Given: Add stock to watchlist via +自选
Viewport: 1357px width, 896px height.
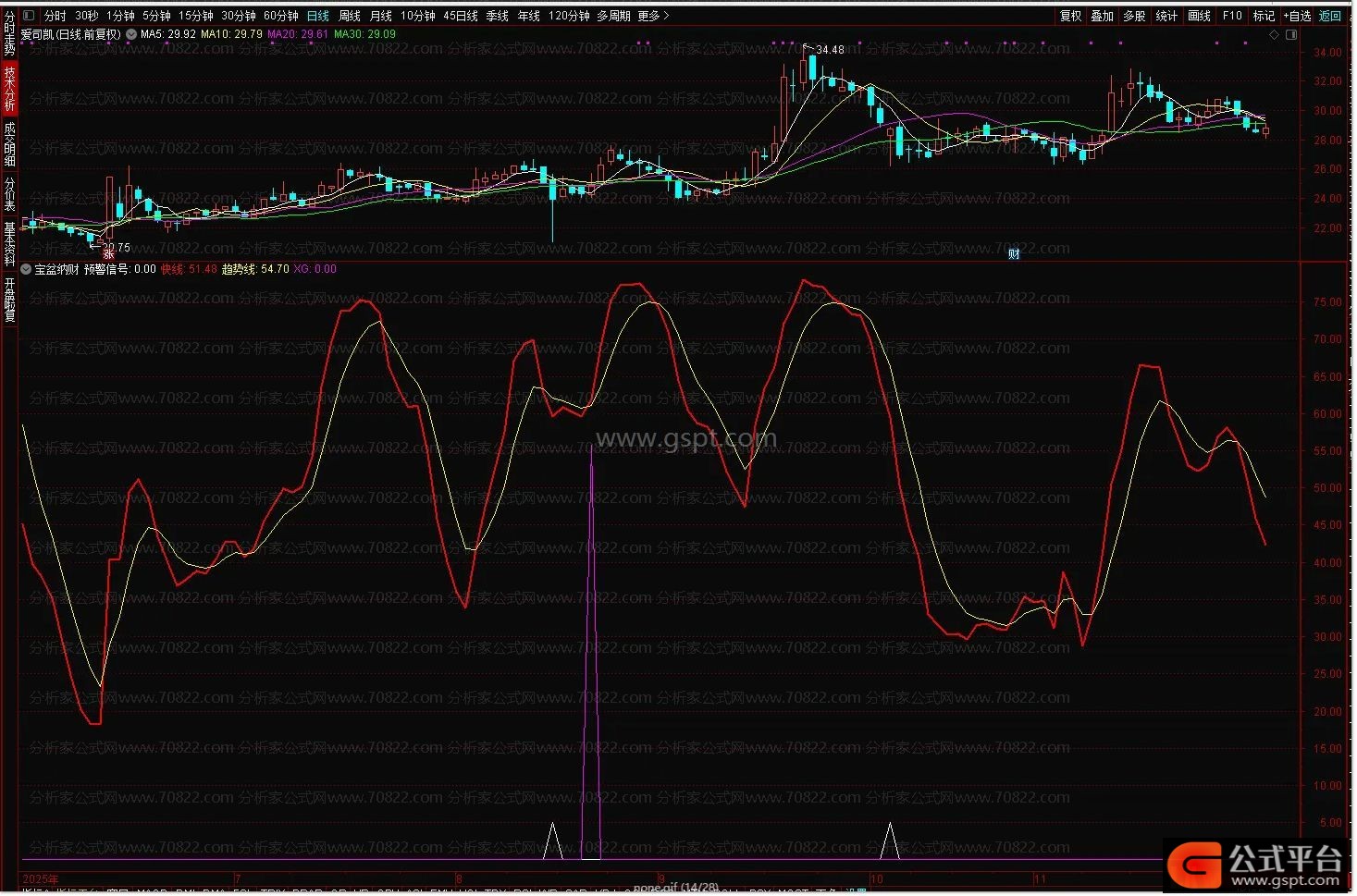Looking at the screenshot, I should [x=1297, y=16].
